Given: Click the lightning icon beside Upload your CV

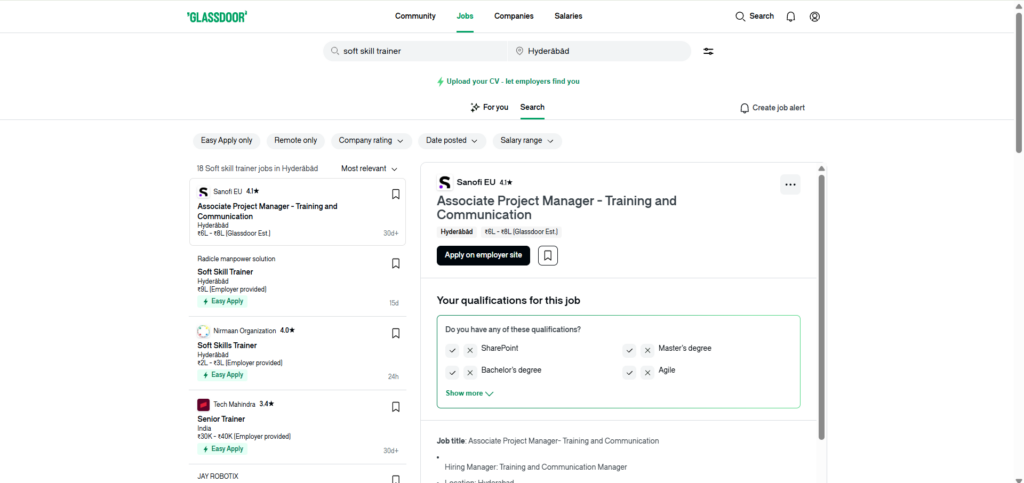Looking at the screenshot, I should tap(441, 82).
